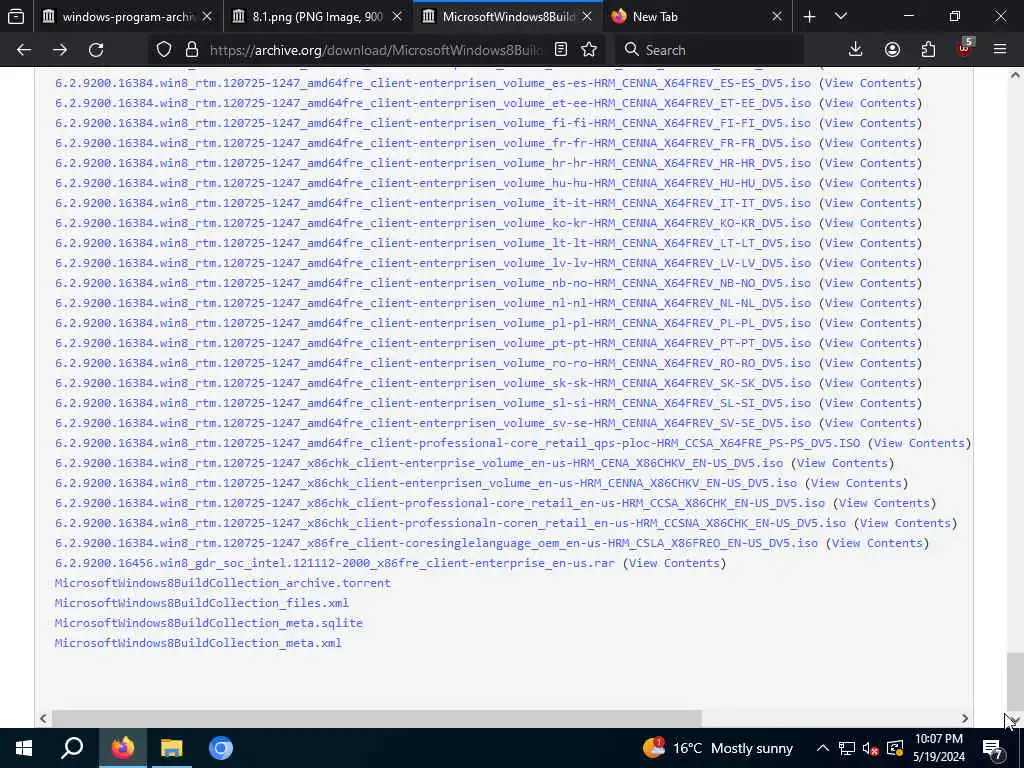Open the Firefox downloads panel
This screenshot has height=768, width=1024.
coord(856,50)
